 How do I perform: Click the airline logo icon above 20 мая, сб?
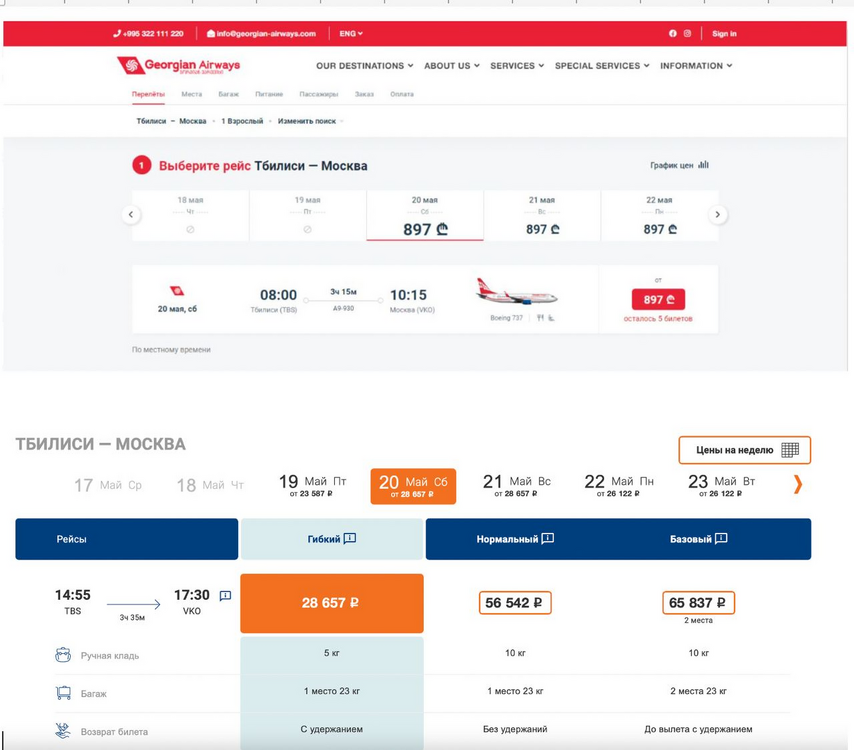(x=177, y=291)
